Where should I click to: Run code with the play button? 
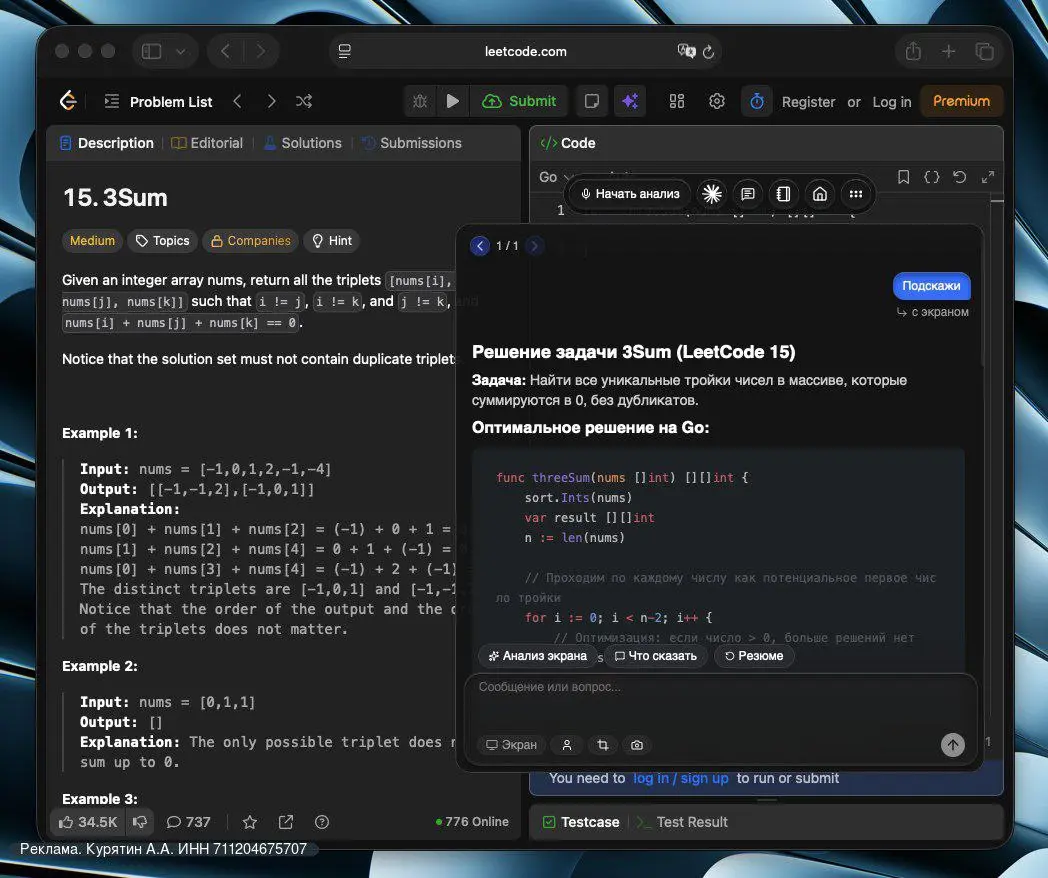click(452, 101)
